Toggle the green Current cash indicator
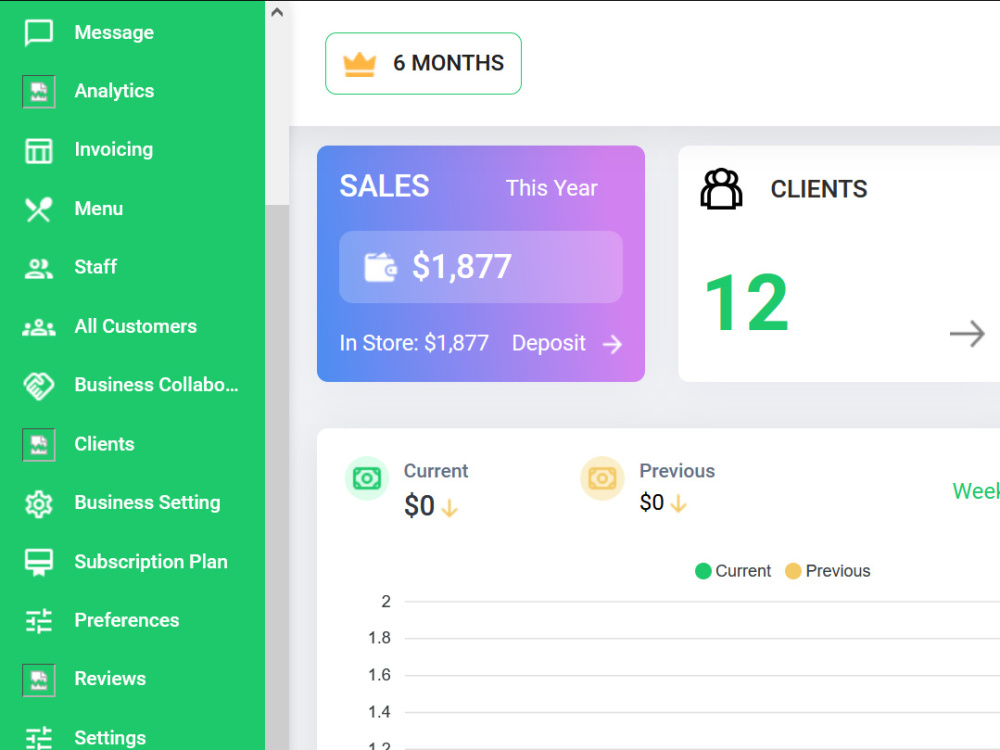 pos(367,478)
